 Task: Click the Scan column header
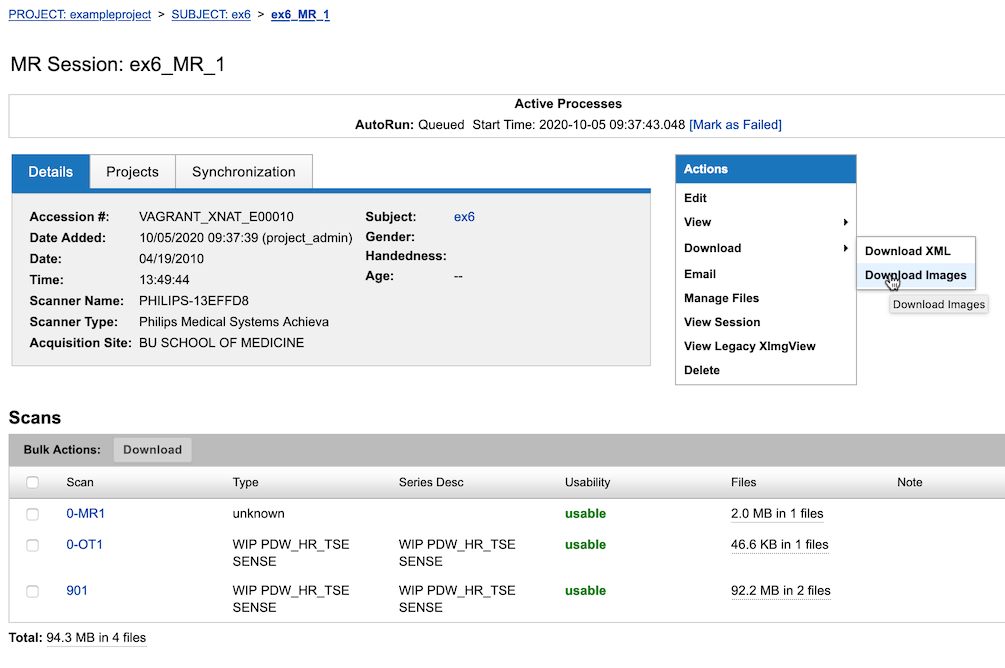[80, 482]
